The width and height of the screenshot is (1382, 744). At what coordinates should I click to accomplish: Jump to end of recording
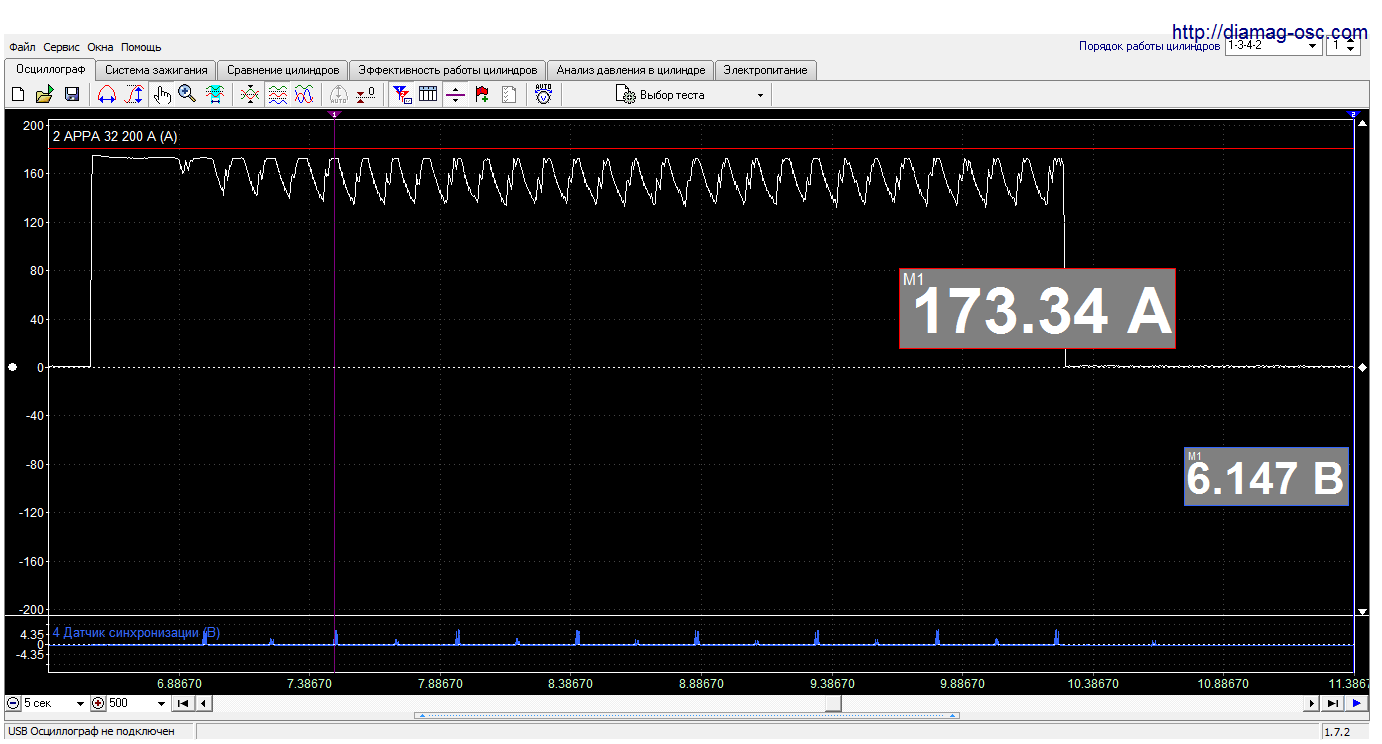(1332, 704)
